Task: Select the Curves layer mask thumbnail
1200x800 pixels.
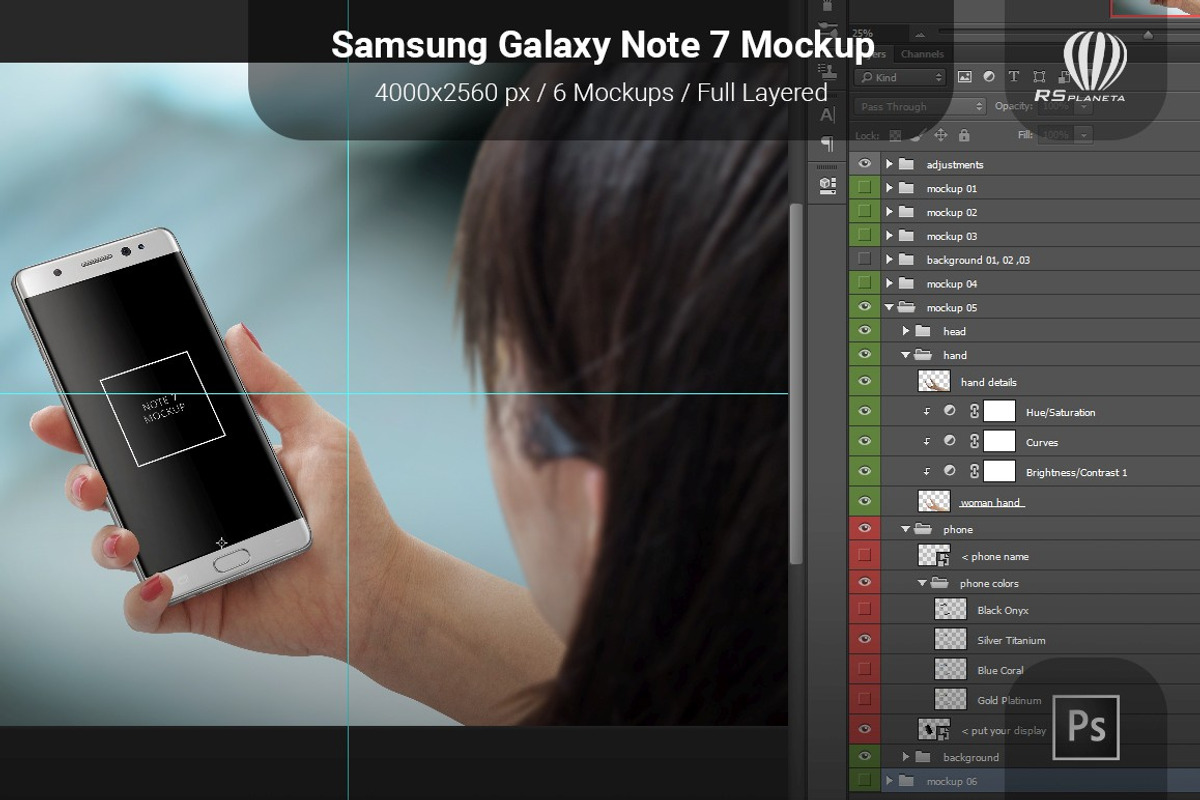Action: [999, 441]
